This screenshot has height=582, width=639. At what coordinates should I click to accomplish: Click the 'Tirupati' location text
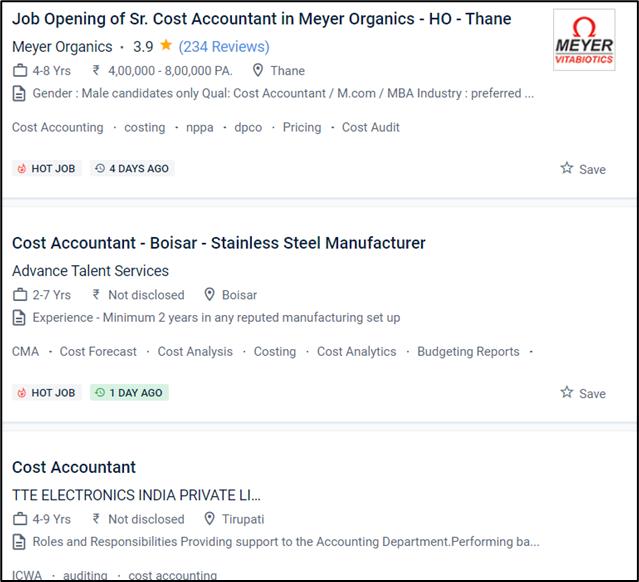coord(243,519)
